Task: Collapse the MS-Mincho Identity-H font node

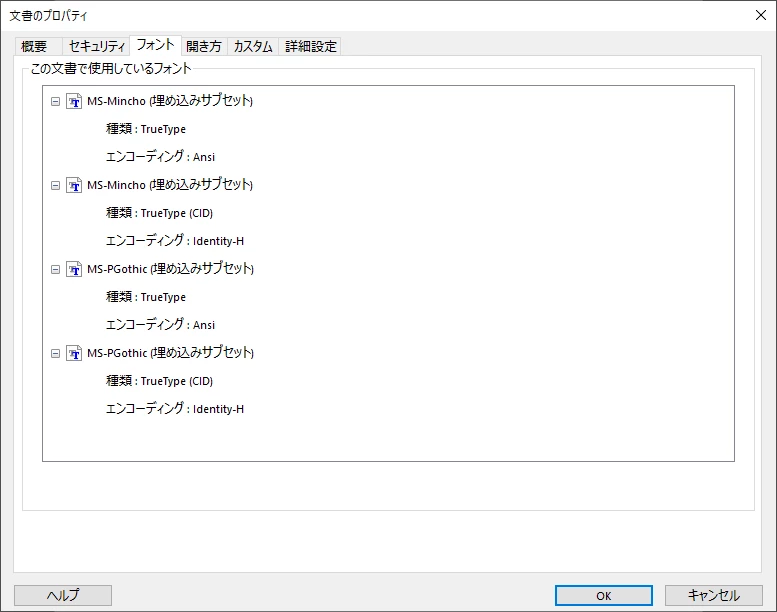Action: (x=56, y=185)
